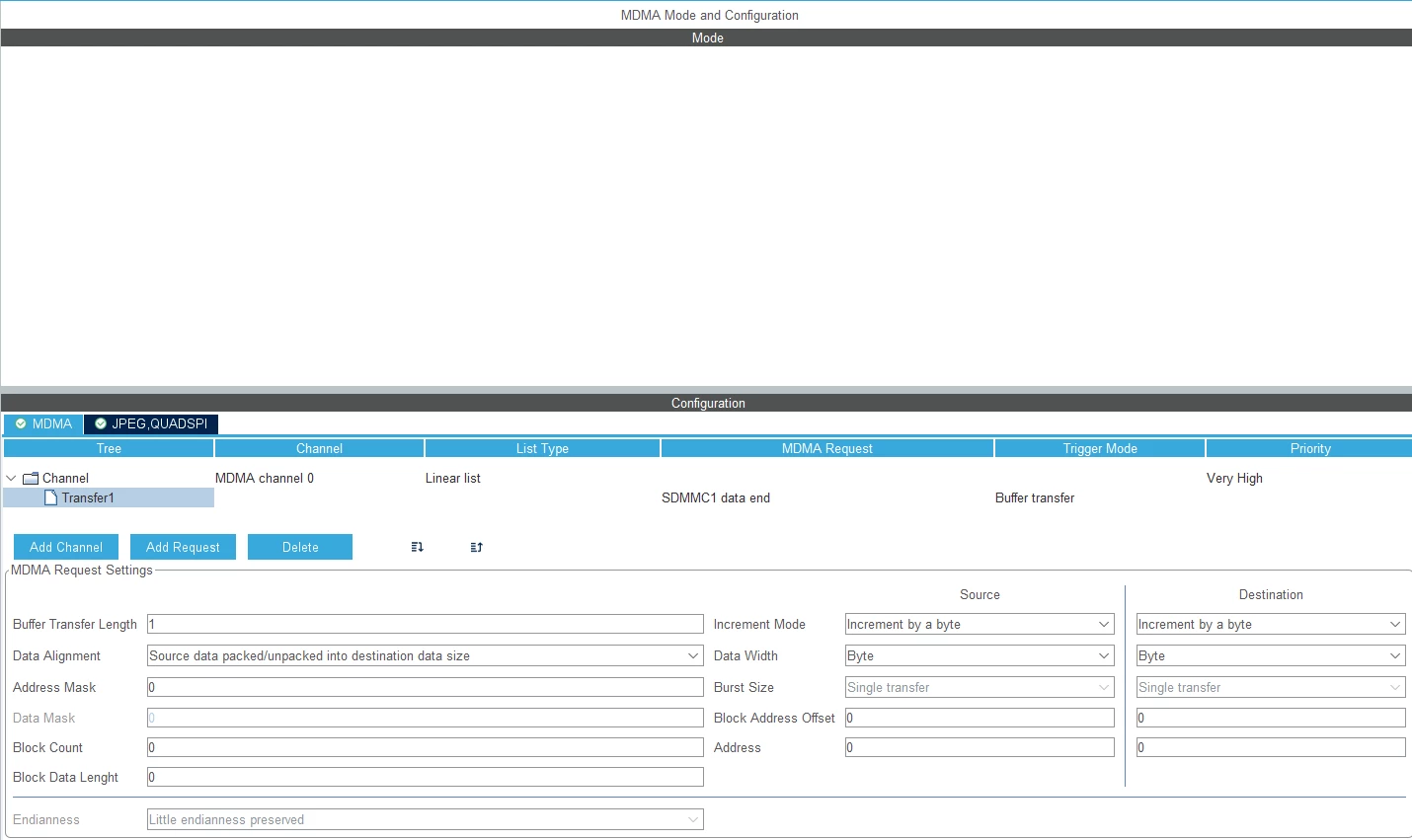Click the 'Buffer transfer' trigger mode cell
Viewport: 1412px width, 840px height.
(x=1035, y=498)
